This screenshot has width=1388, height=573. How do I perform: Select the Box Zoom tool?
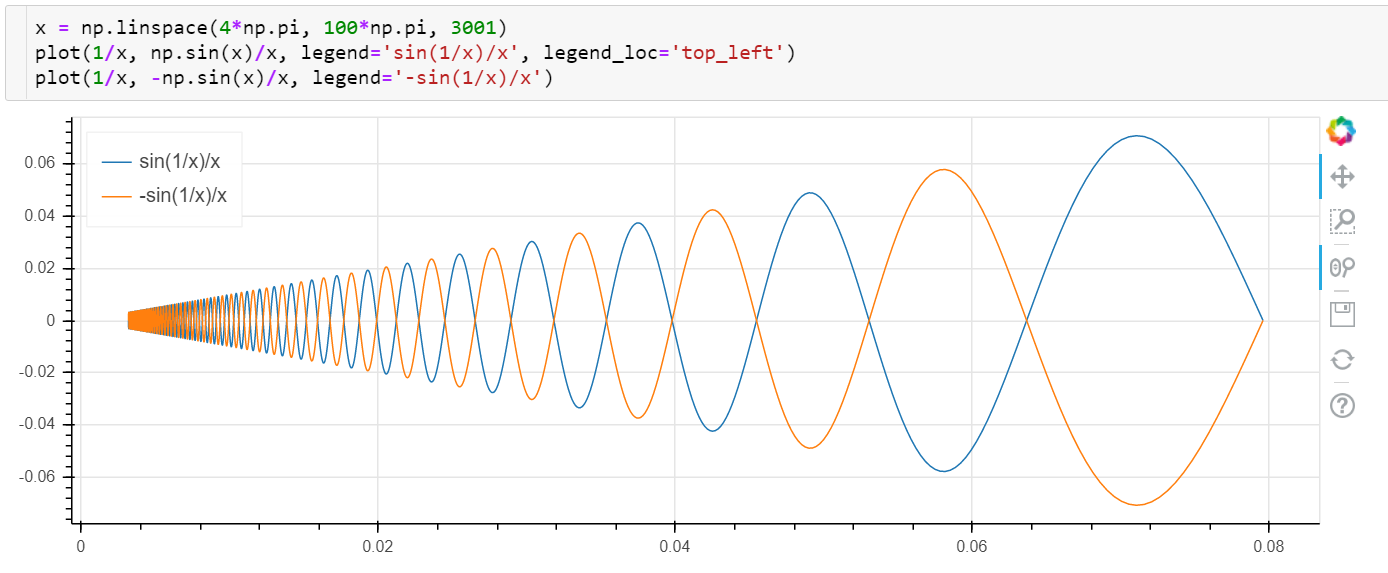1342,221
